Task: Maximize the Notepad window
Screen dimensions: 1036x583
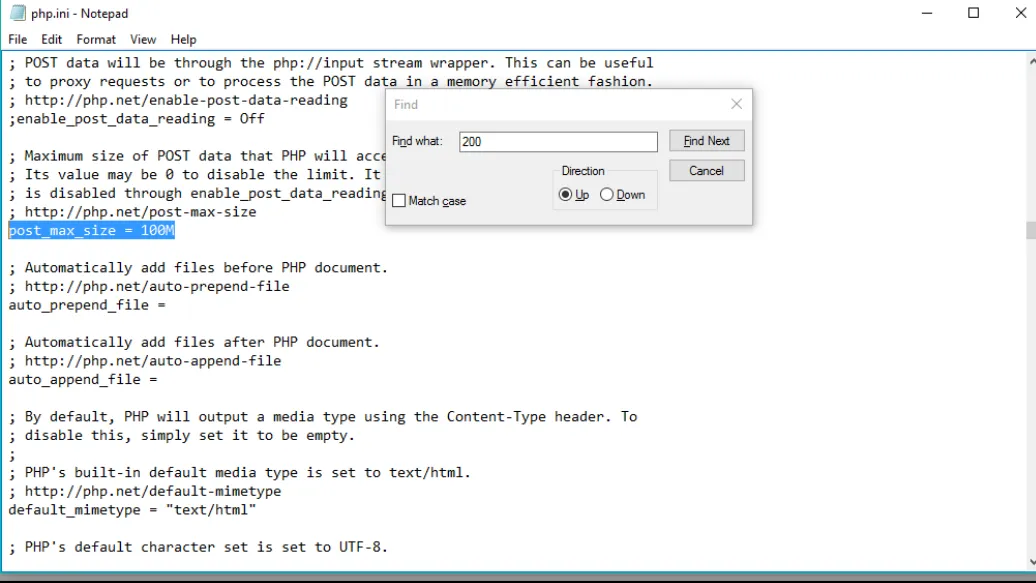Action: click(x=973, y=13)
